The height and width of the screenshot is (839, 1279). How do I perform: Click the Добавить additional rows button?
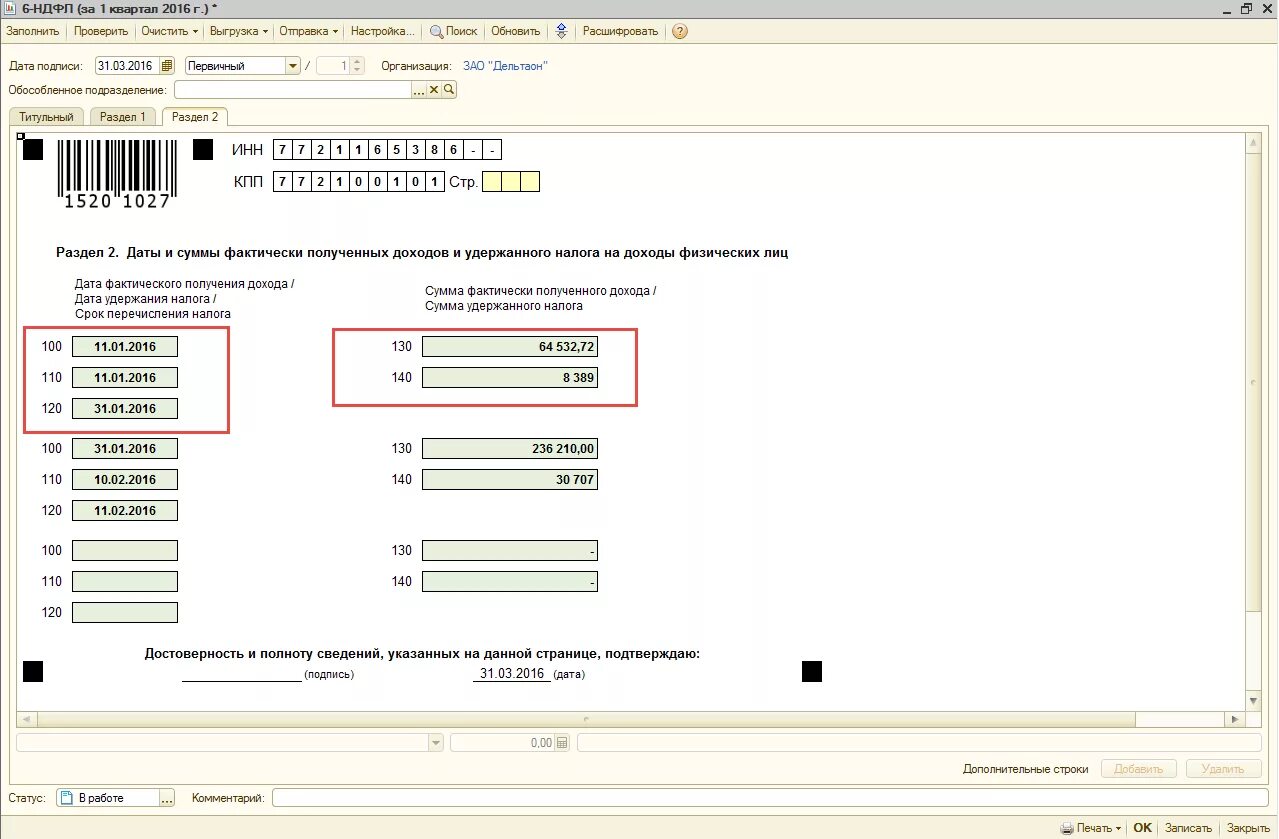pyautogui.click(x=1138, y=769)
